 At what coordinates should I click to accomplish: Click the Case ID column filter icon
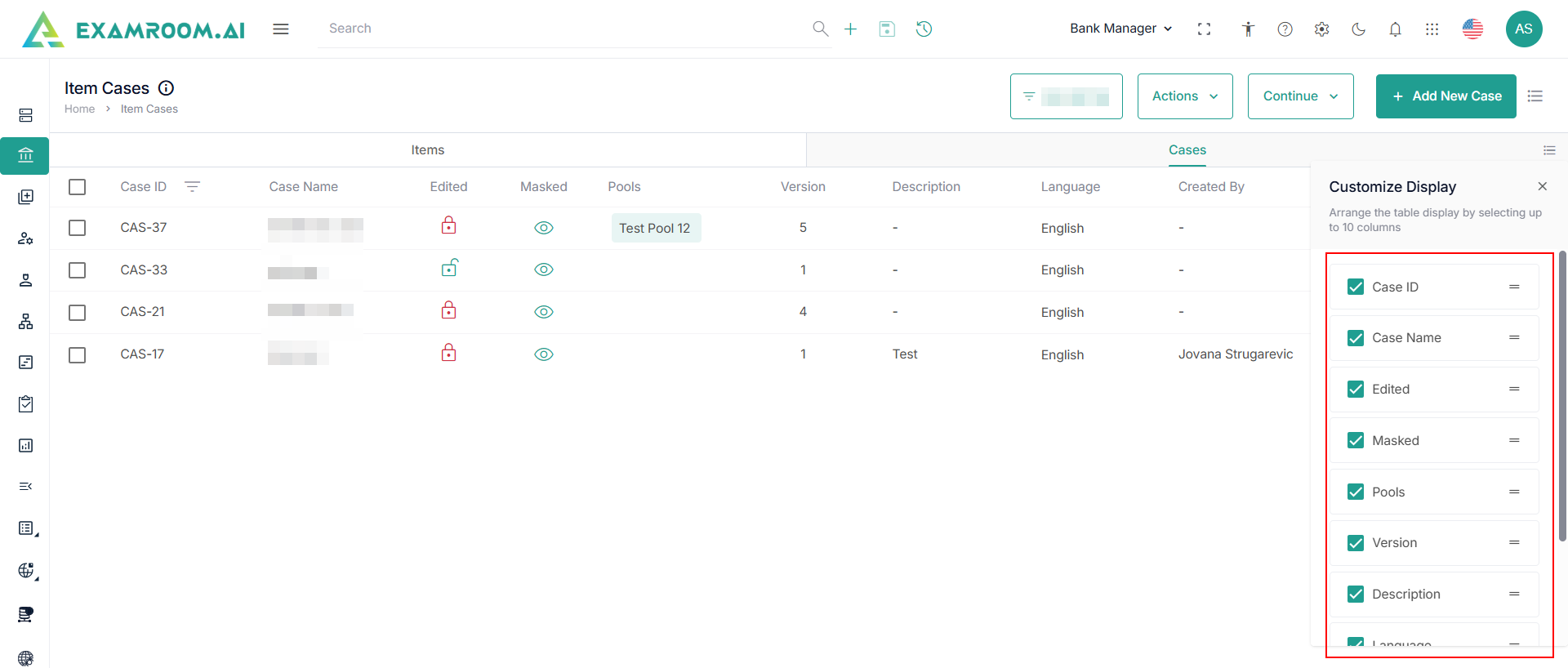192,187
